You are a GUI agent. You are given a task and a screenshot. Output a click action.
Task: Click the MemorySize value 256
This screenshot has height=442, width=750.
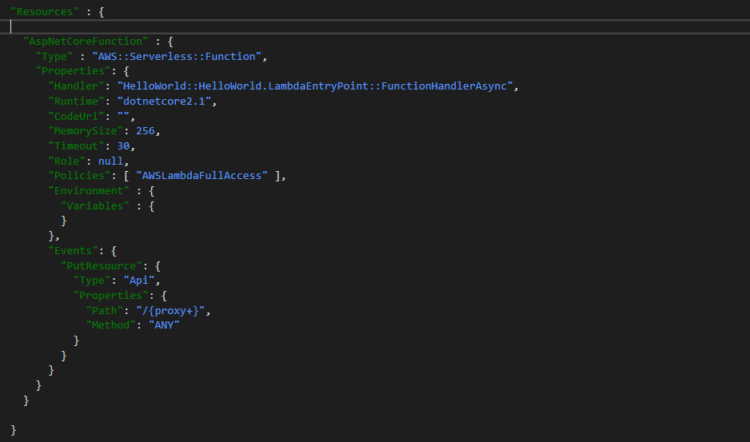point(145,131)
